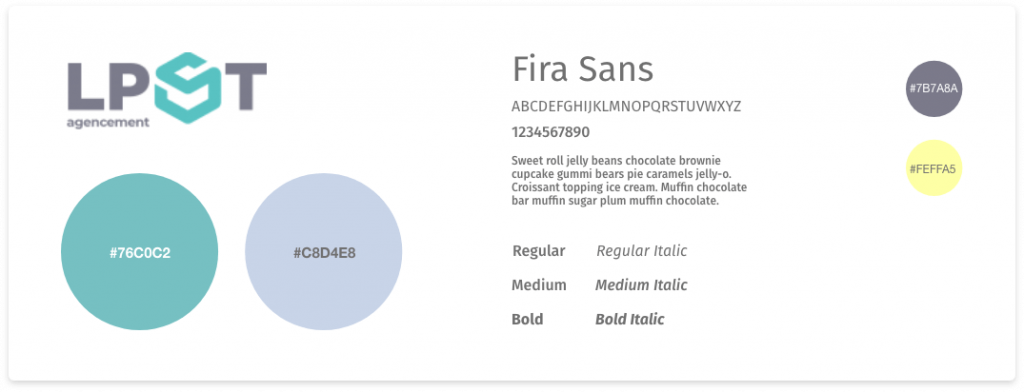The image size is (1024, 392).
Task: Click the LPST agencement logo
Action: [x=167, y=90]
